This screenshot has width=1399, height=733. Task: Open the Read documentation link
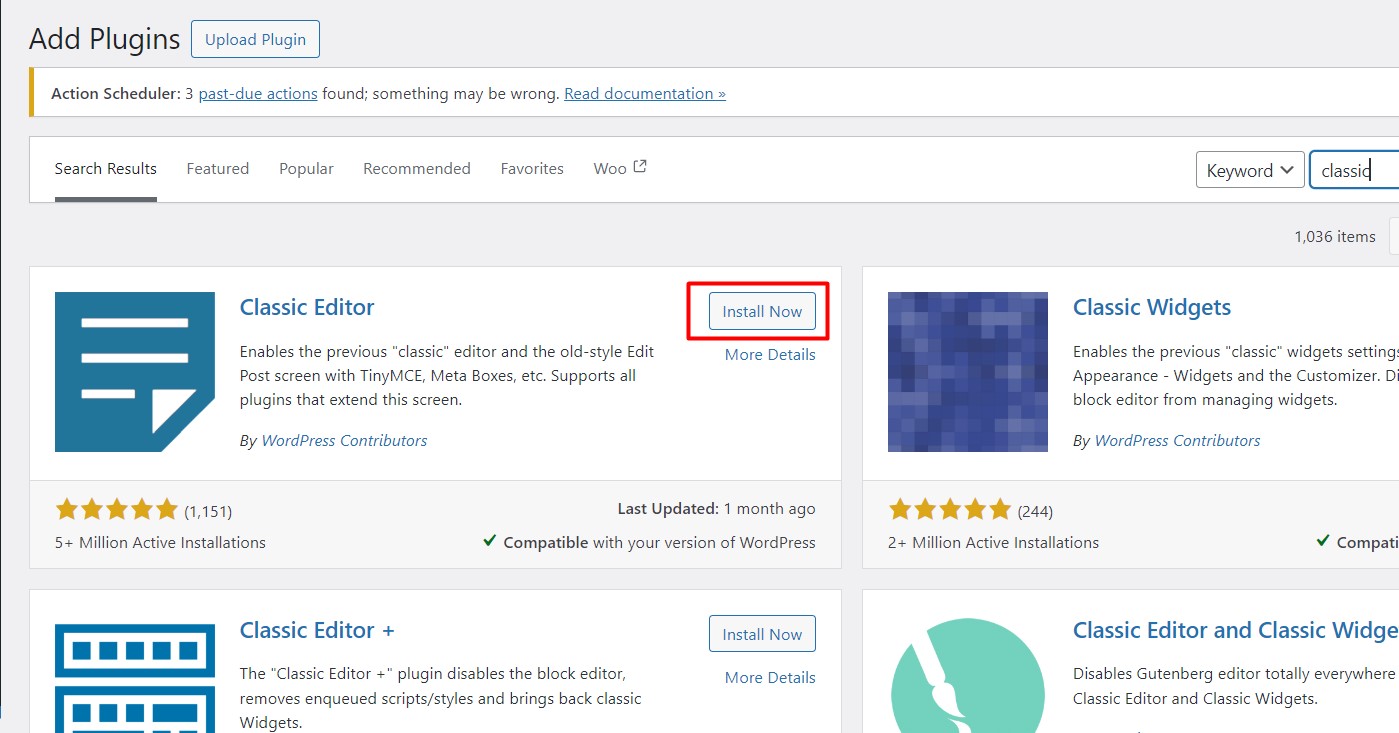[645, 93]
